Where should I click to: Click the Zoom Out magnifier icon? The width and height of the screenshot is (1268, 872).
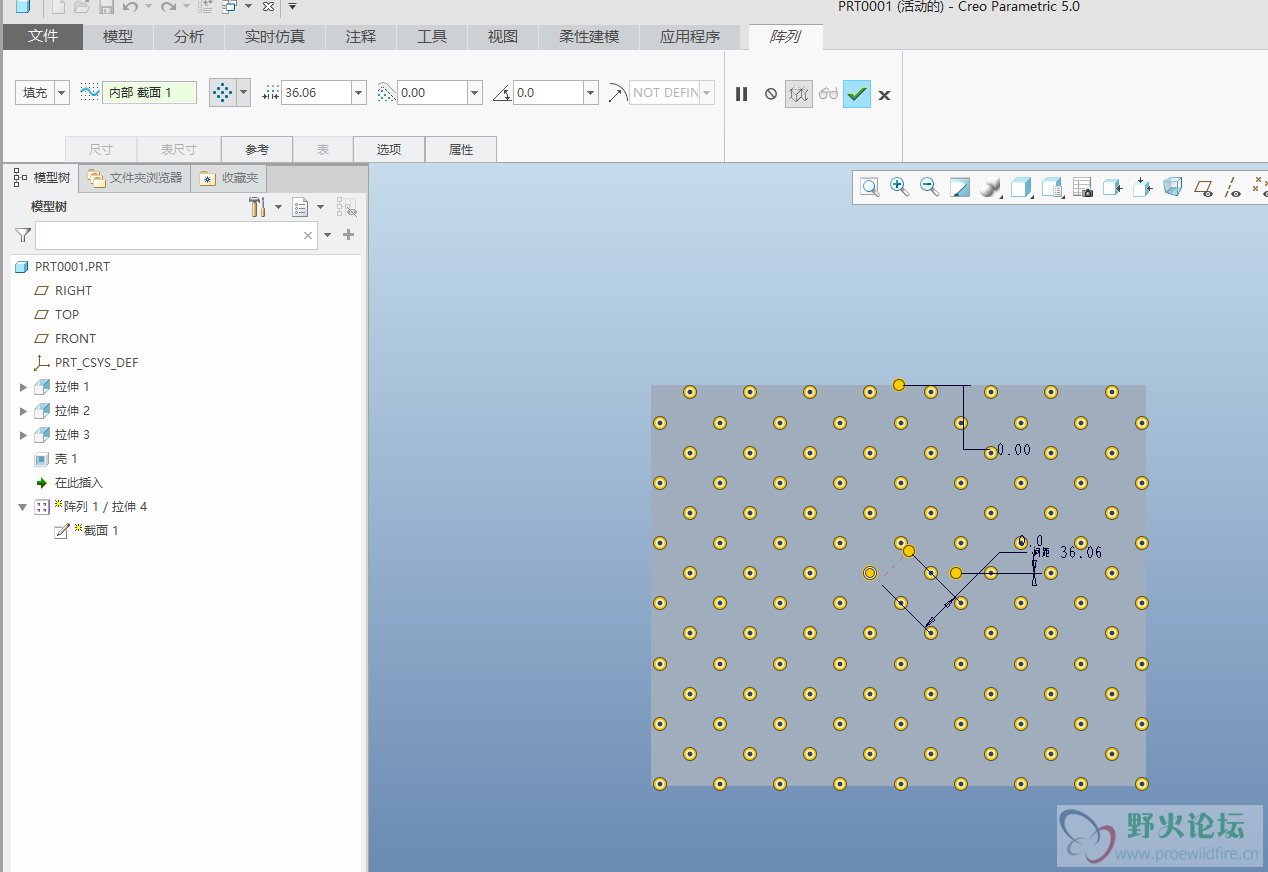point(929,187)
